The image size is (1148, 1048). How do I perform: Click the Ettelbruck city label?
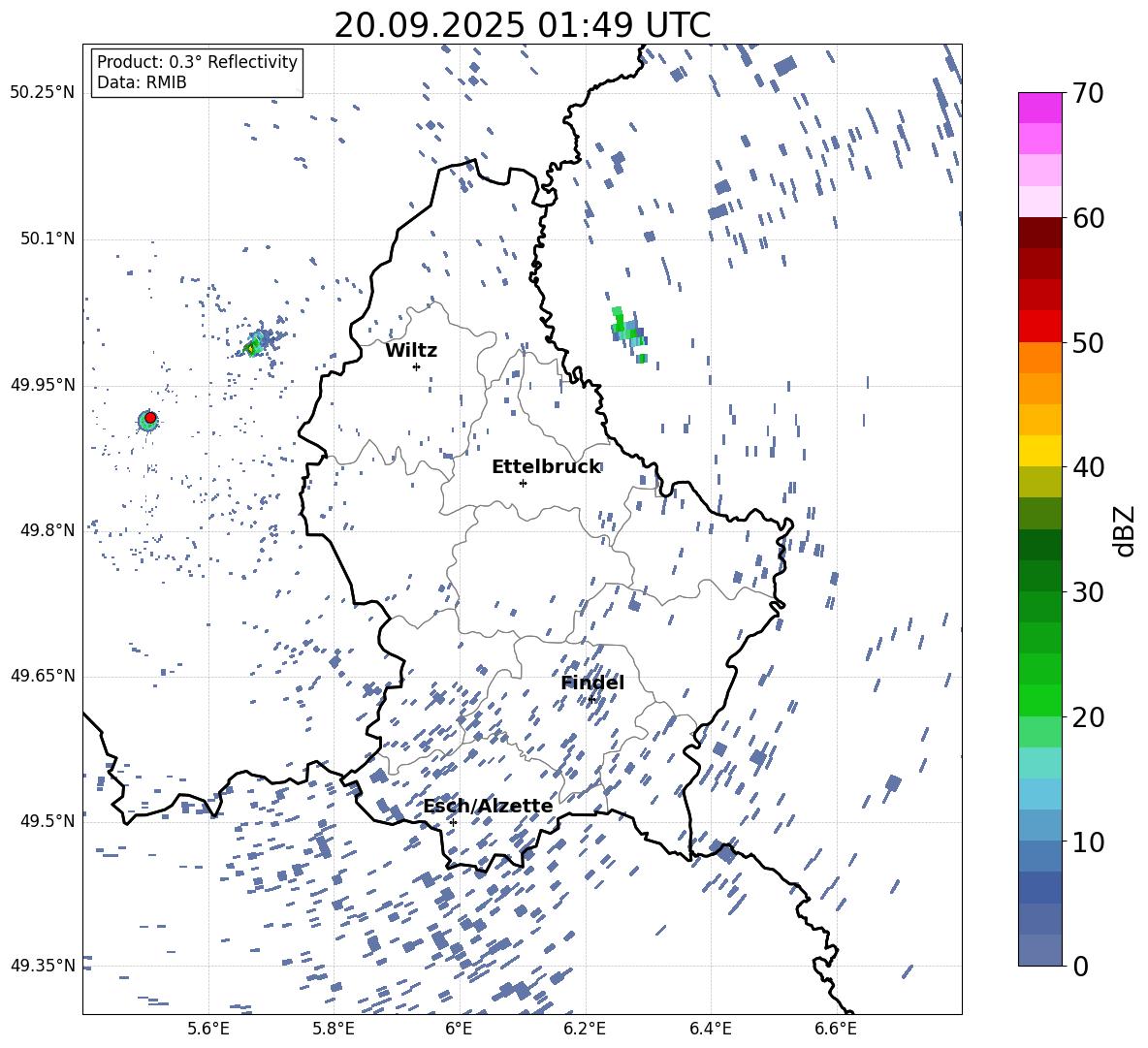[546, 467]
